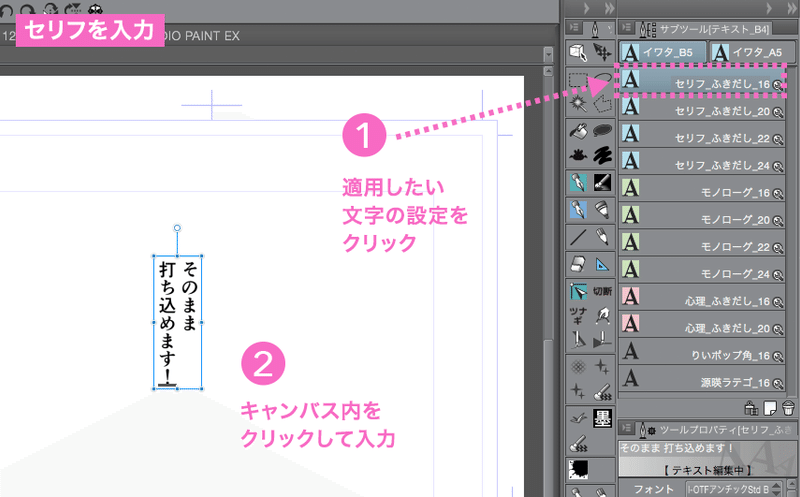Select the 心理_ふきだし_20 text sub tool
Screen dimensions: 800x497
click(702, 324)
